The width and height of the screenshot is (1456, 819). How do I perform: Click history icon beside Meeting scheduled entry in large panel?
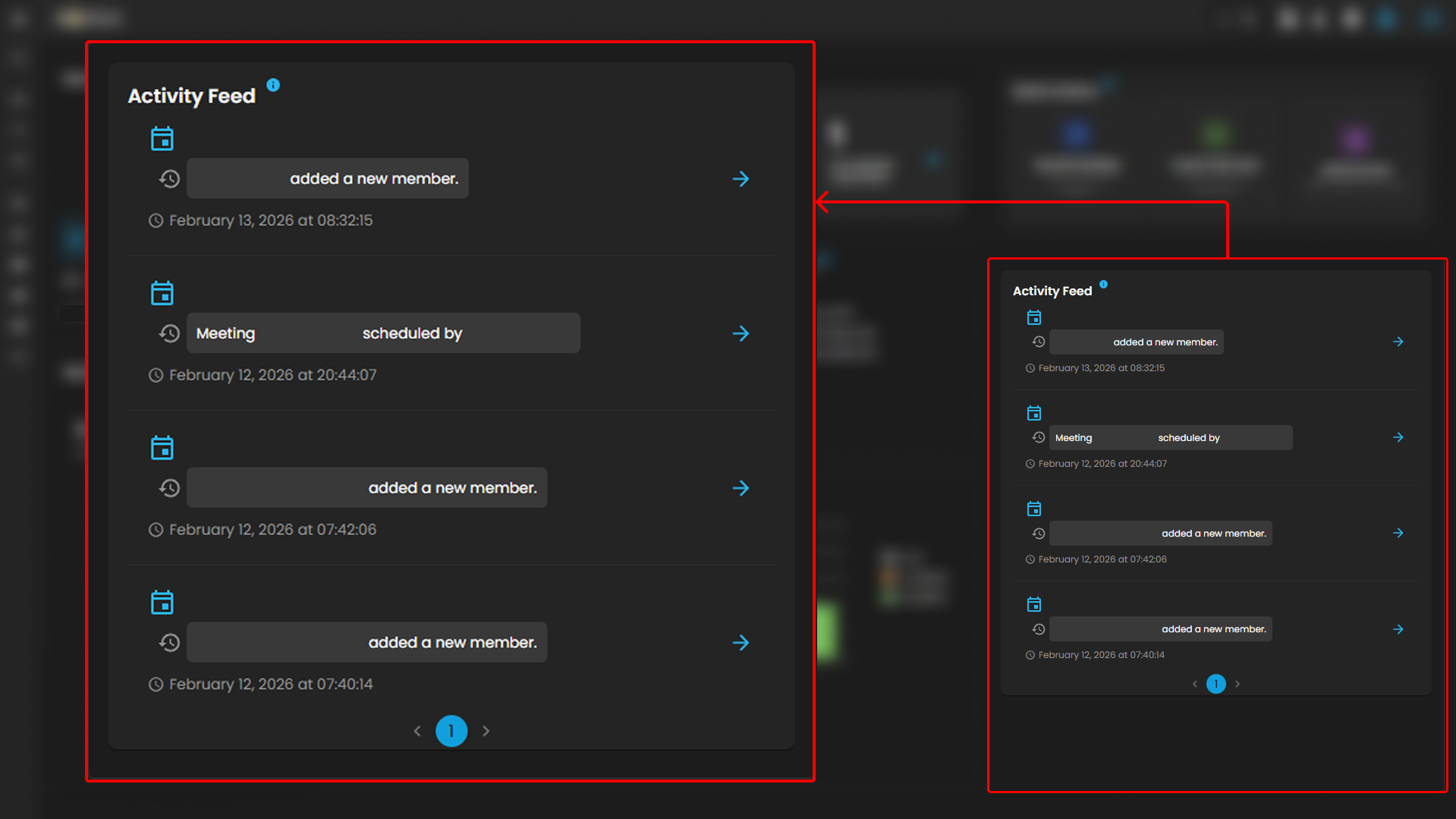click(169, 333)
